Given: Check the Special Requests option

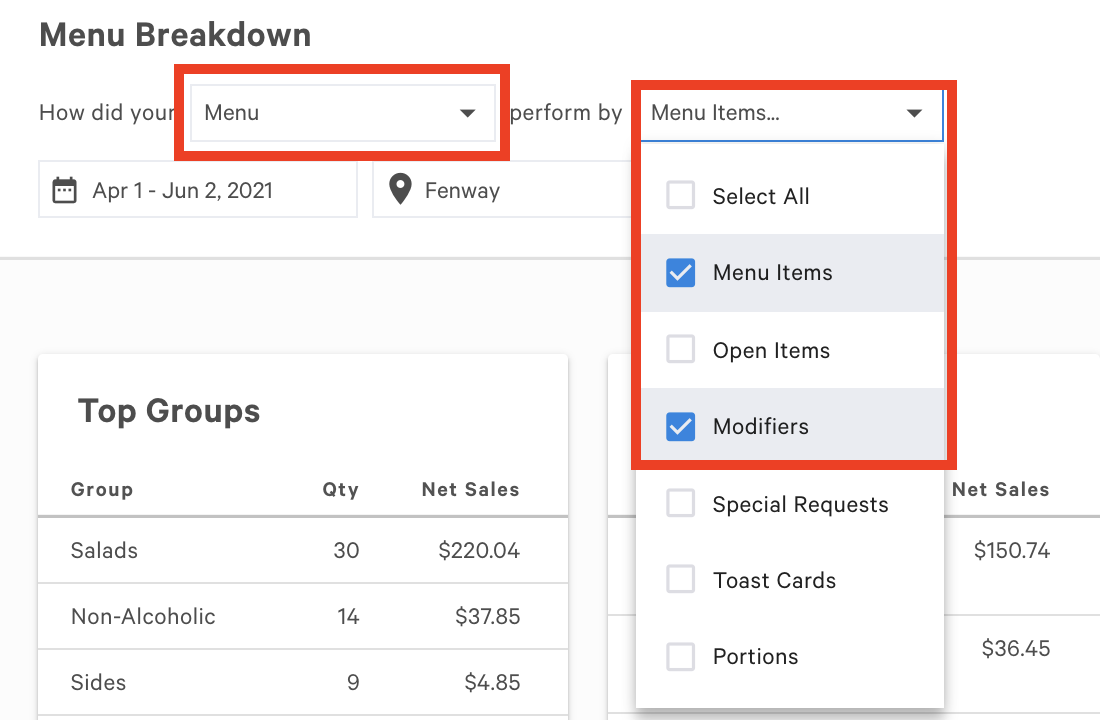Looking at the screenshot, I should (680, 504).
